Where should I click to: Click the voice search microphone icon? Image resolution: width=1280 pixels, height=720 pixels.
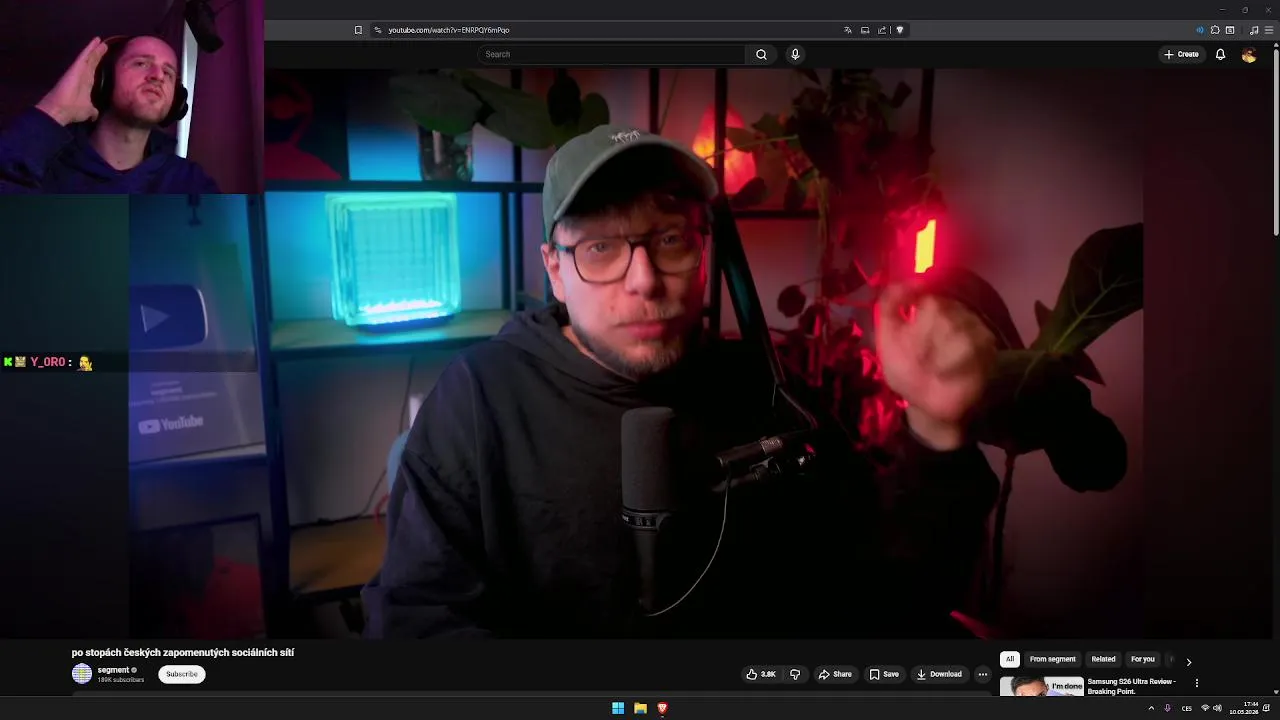click(x=795, y=54)
